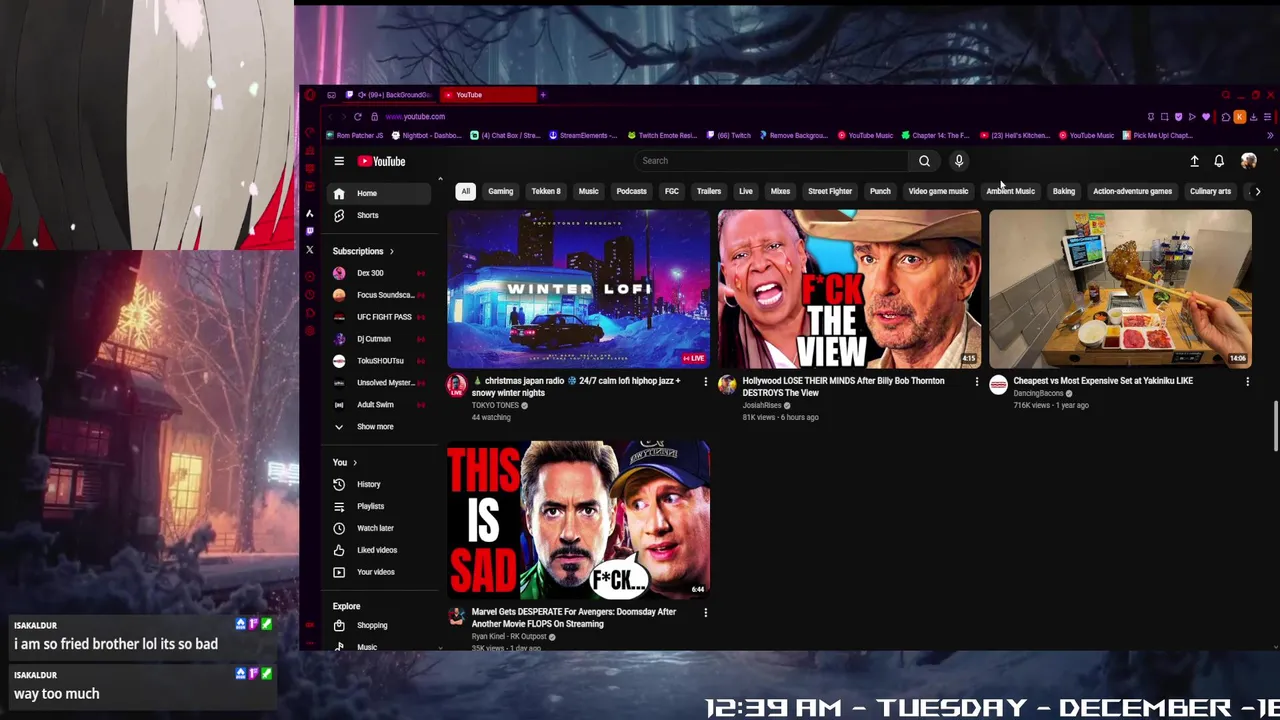Open options menu for Billy Bob Thornton video
The image size is (1280, 720).
[x=977, y=381]
